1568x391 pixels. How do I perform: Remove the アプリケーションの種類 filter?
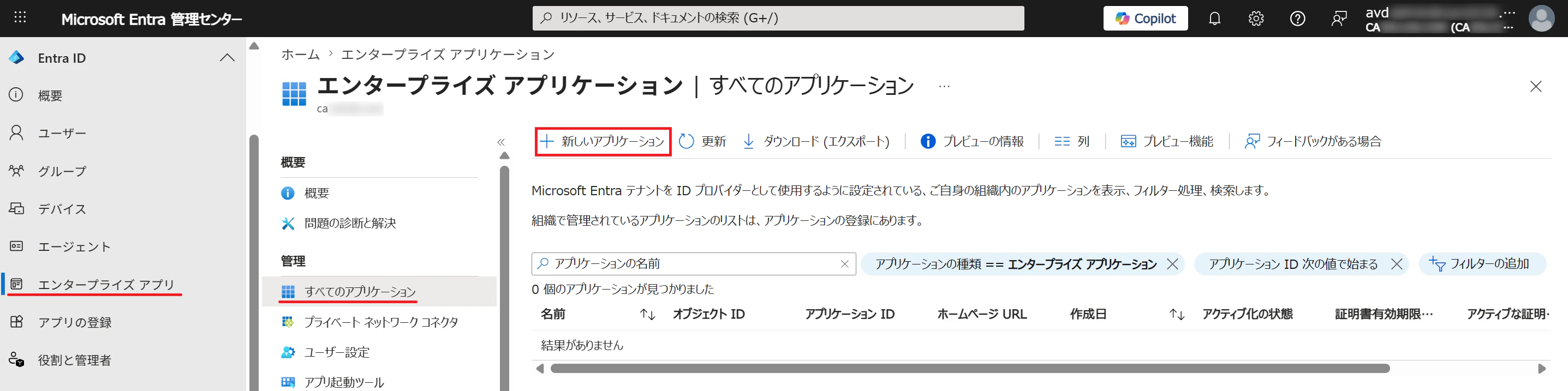1172,263
